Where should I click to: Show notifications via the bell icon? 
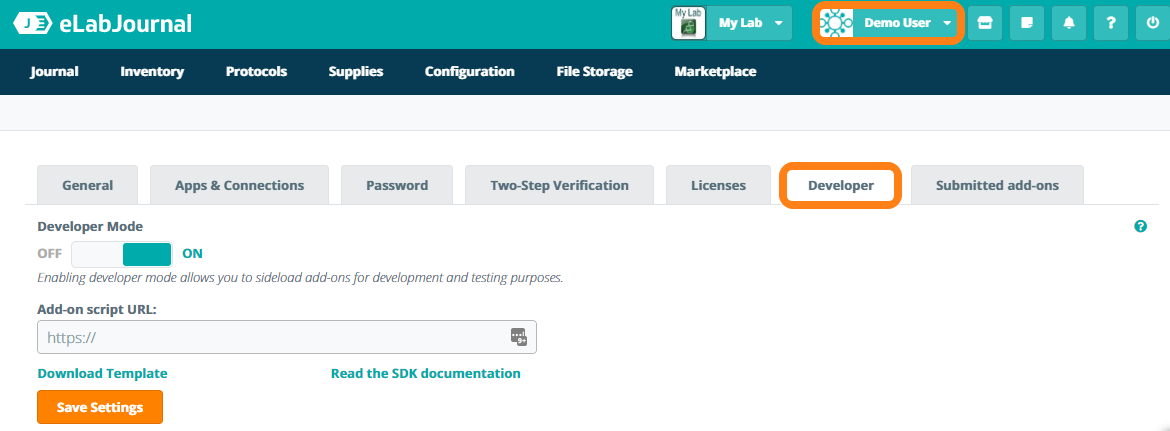pos(1069,23)
